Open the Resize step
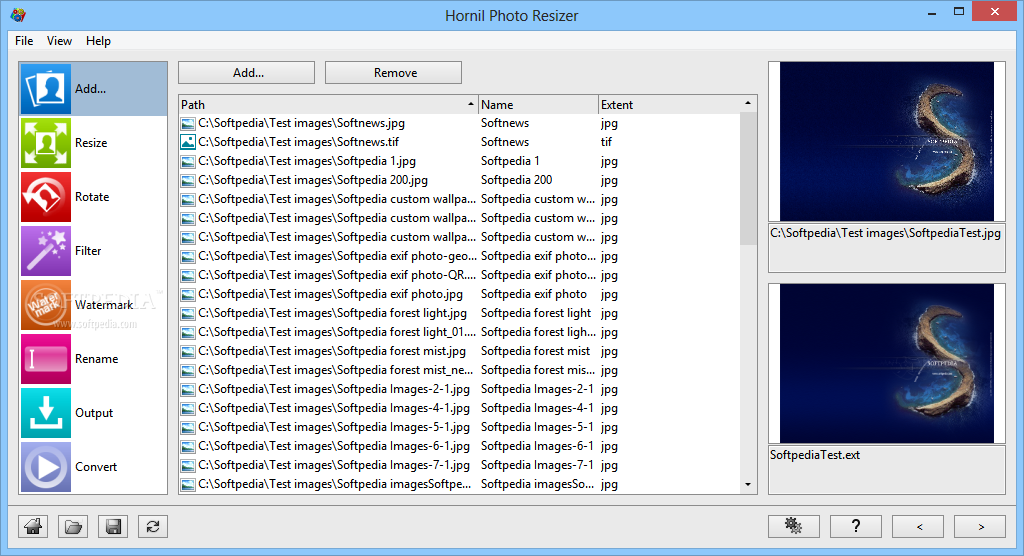The image size is (1024, 556). 93,142
